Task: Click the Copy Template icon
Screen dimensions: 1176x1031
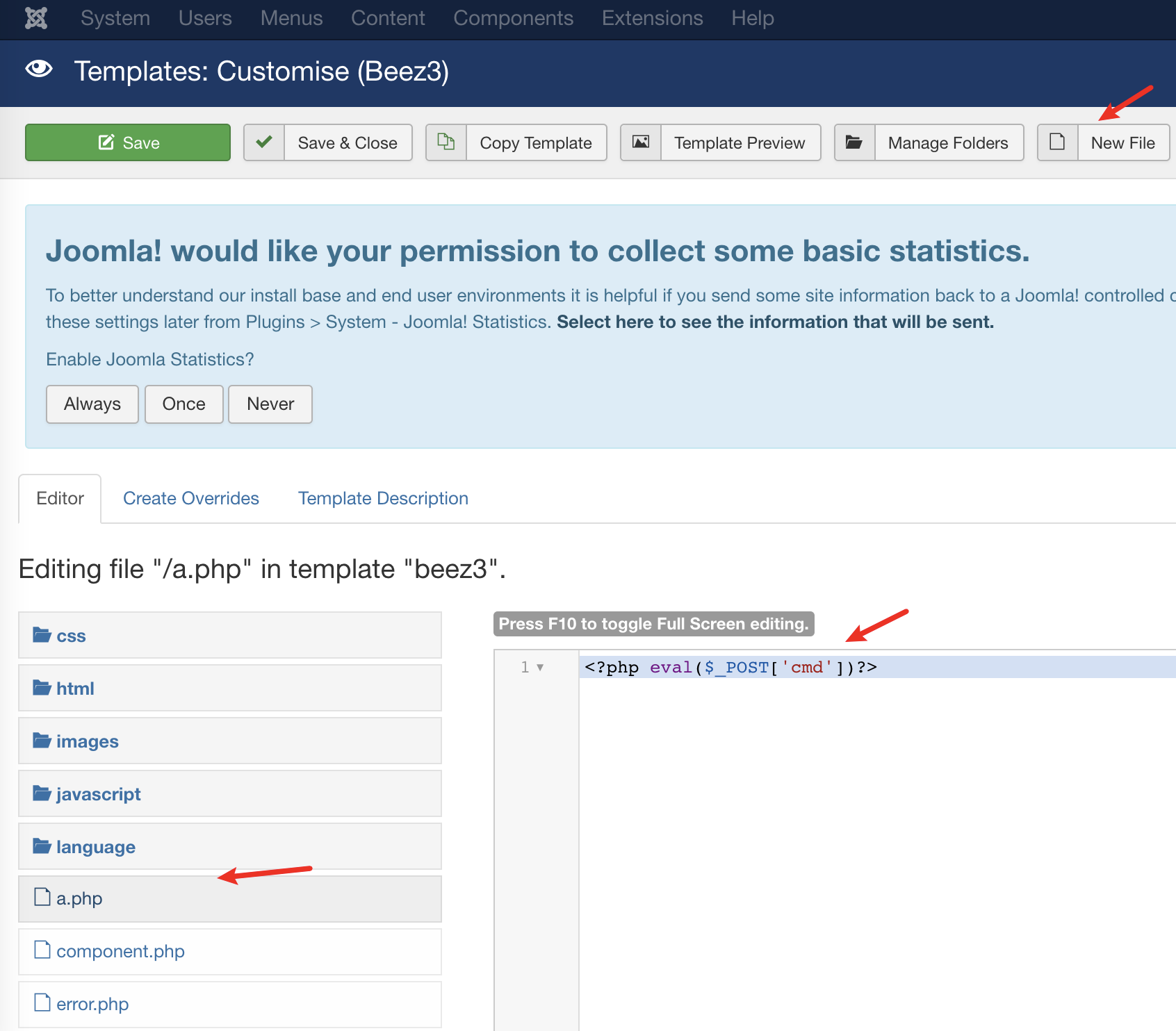Action: click(446, 142)
